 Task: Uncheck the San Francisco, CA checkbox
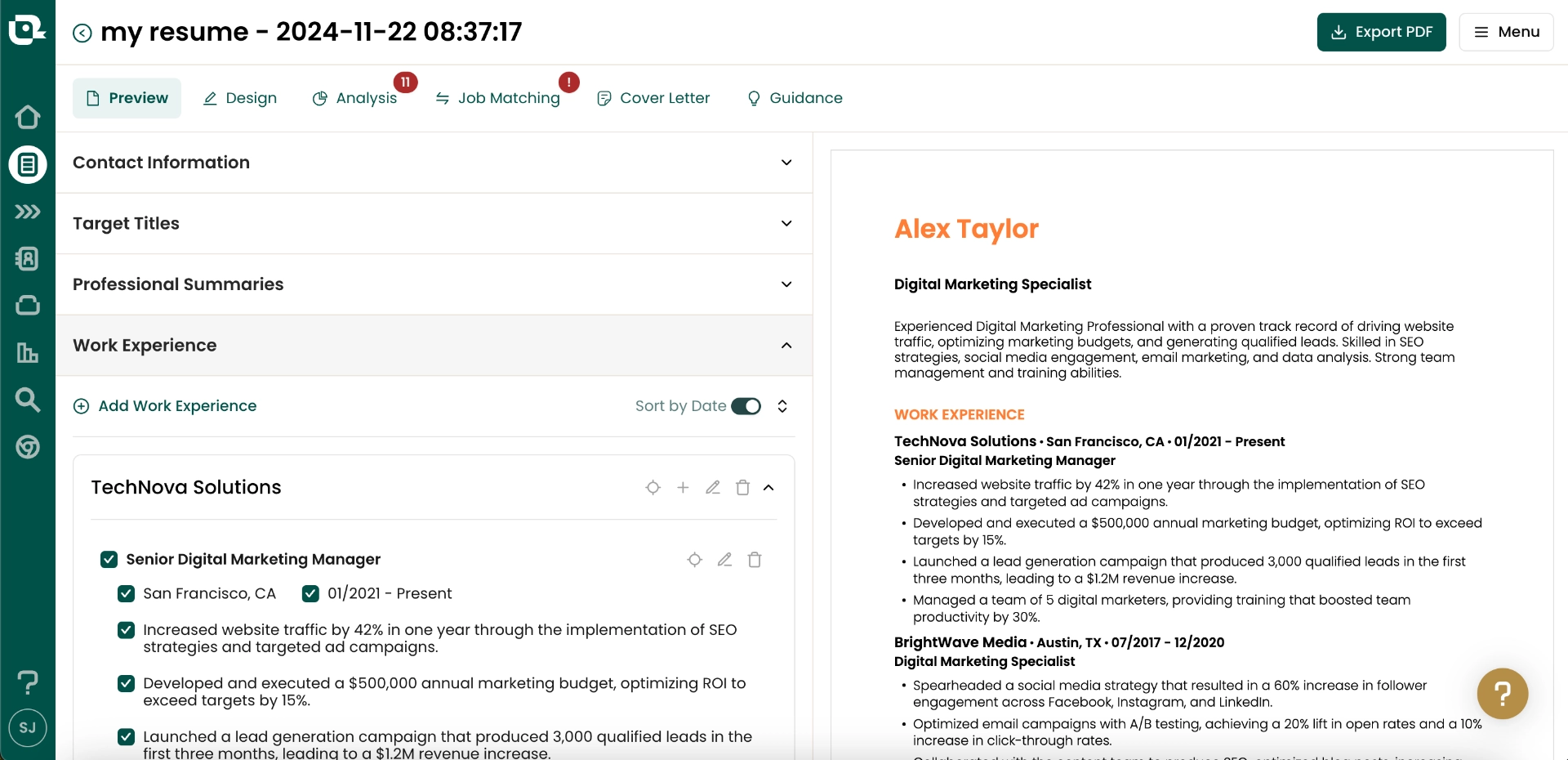tap(126, 593)
